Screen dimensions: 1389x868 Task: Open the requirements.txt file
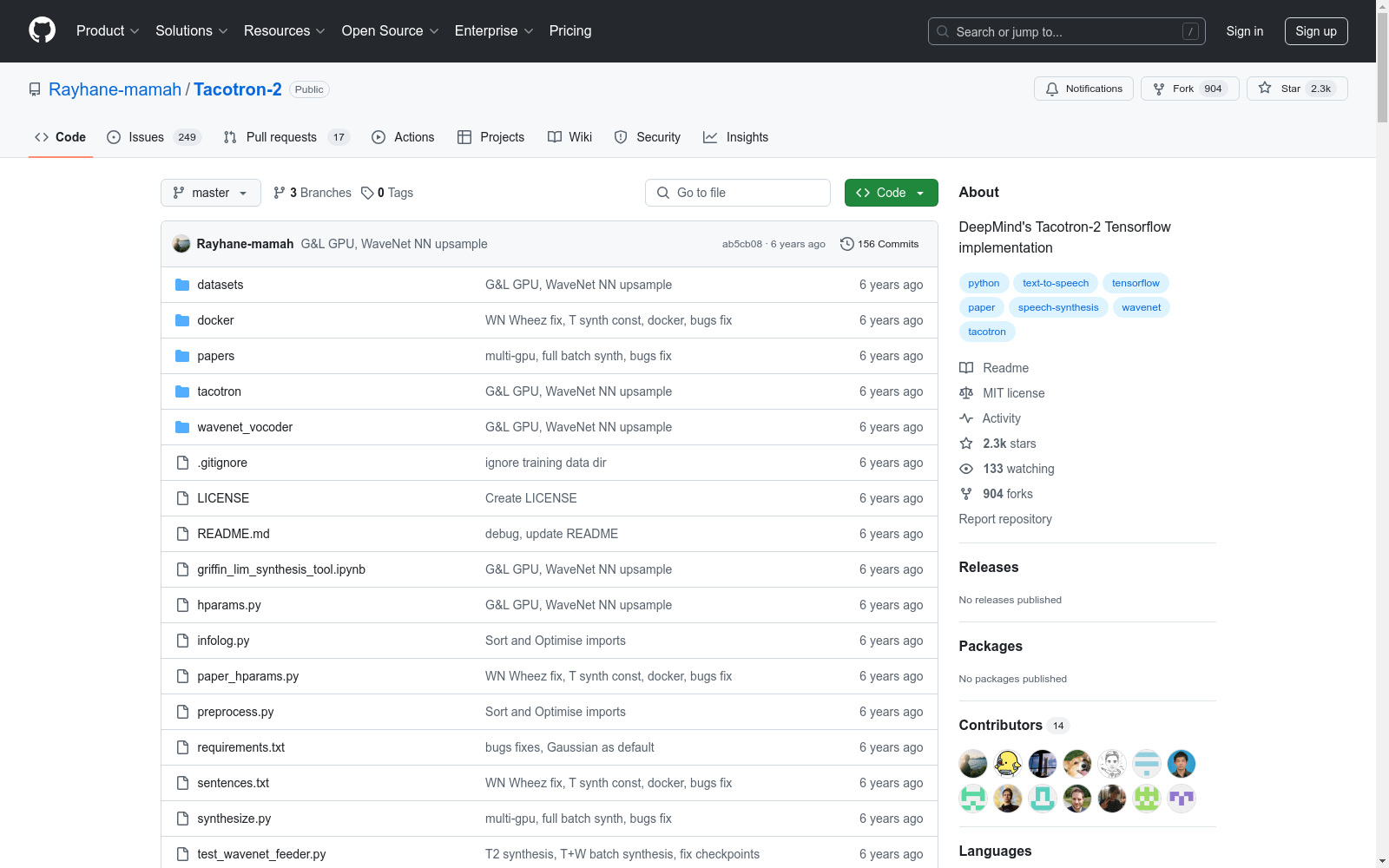click(240, 747)
